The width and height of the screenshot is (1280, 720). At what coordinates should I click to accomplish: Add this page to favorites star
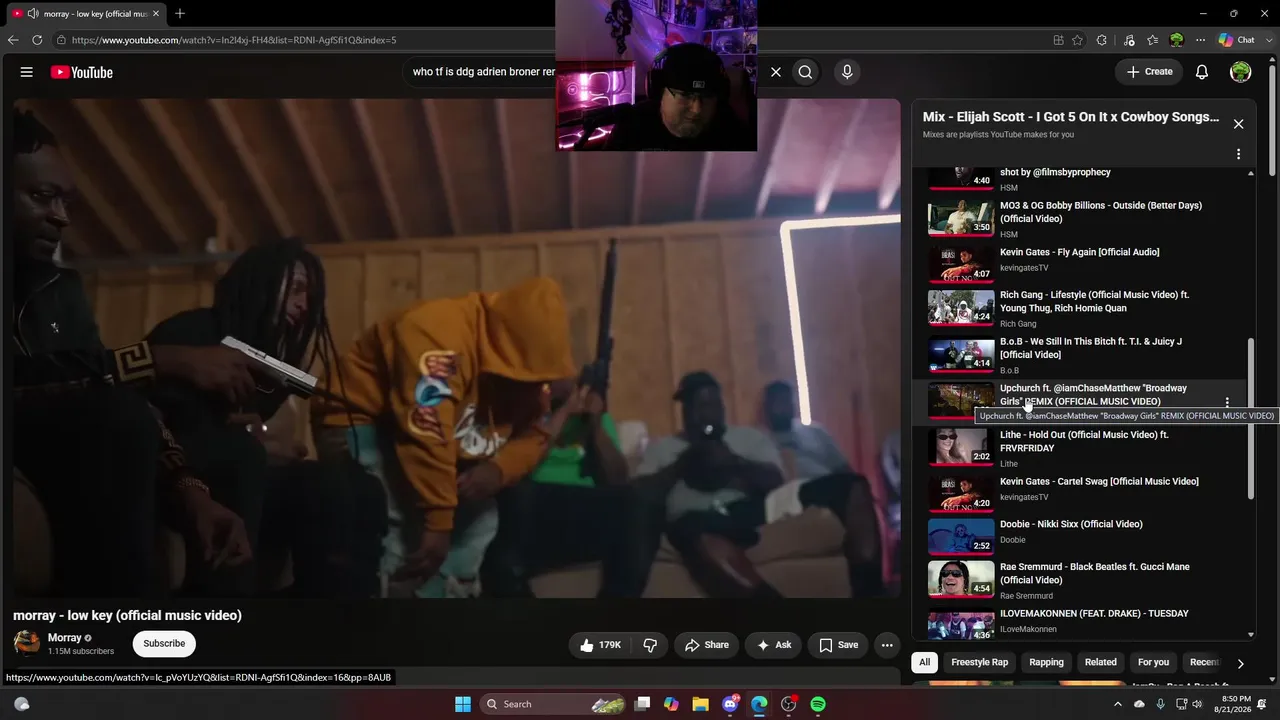[1077, 40]
